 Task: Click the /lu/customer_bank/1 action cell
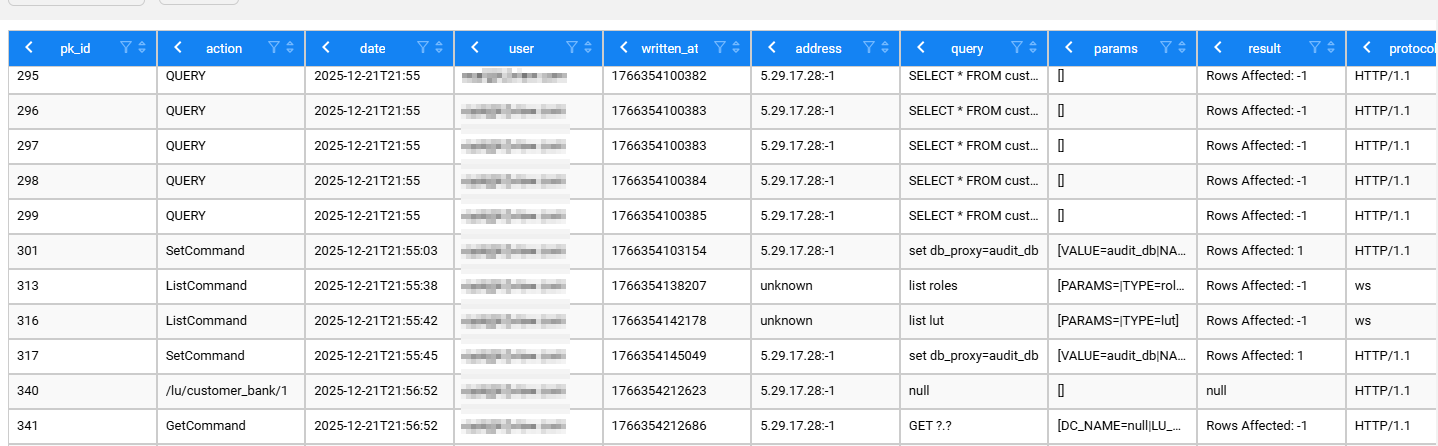pyautogui.click(x=226, y=391)
